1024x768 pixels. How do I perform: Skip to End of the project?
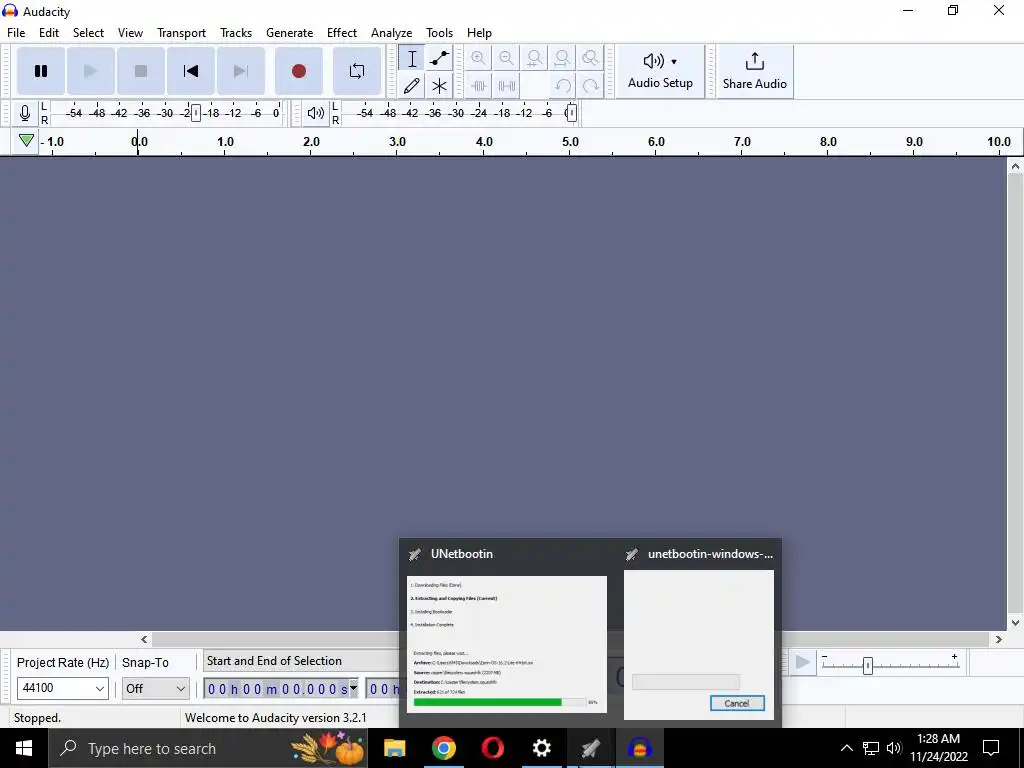coord(240,71)
